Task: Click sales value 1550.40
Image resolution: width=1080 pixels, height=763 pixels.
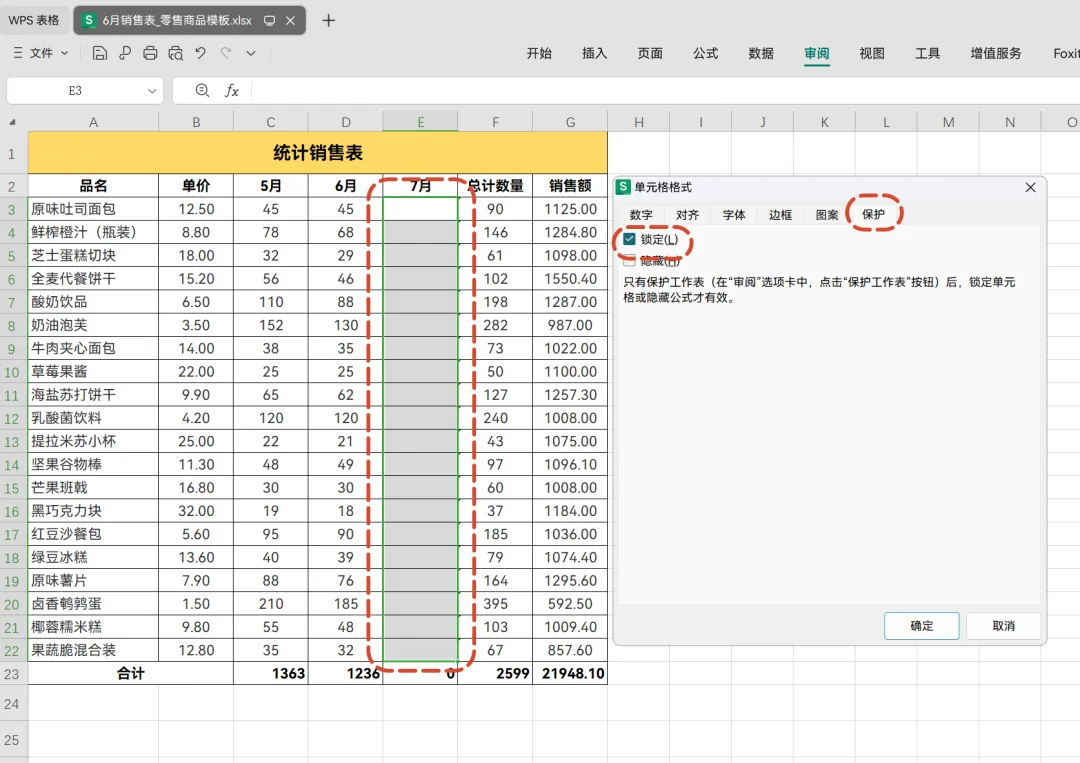Action: pos(570,278)
